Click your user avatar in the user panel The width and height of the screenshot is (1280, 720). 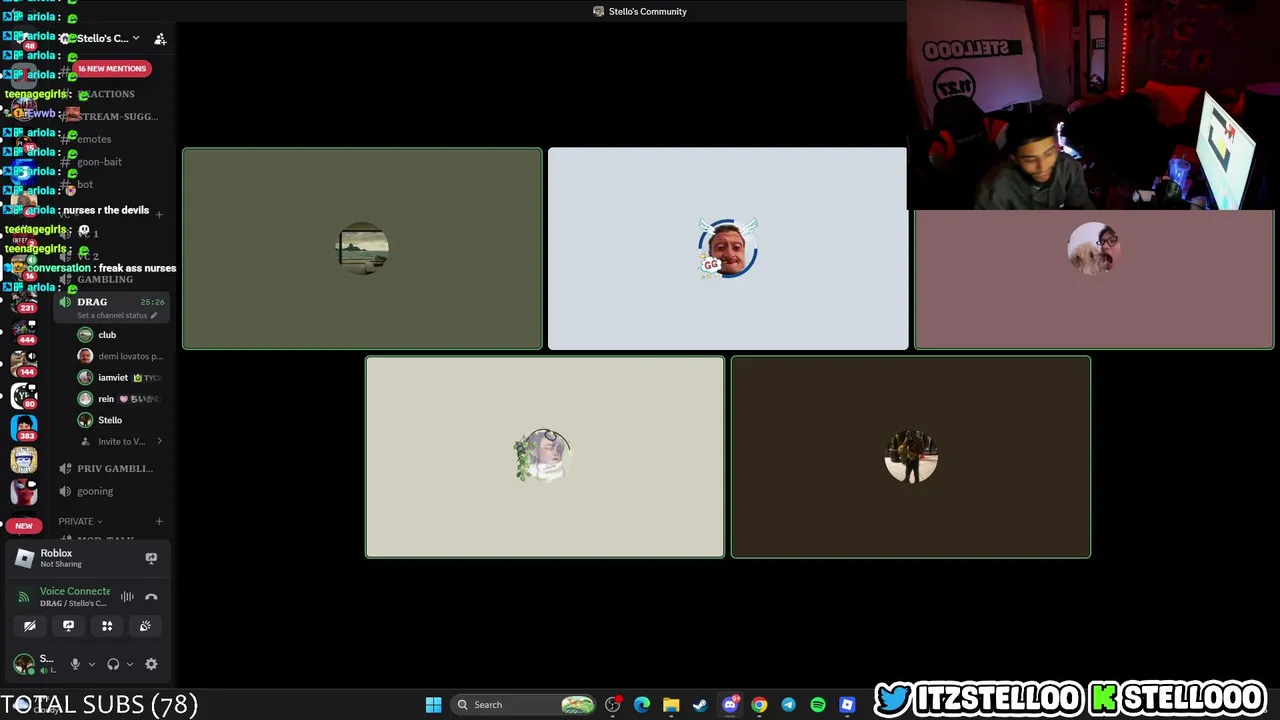click(x=24, y=663)
